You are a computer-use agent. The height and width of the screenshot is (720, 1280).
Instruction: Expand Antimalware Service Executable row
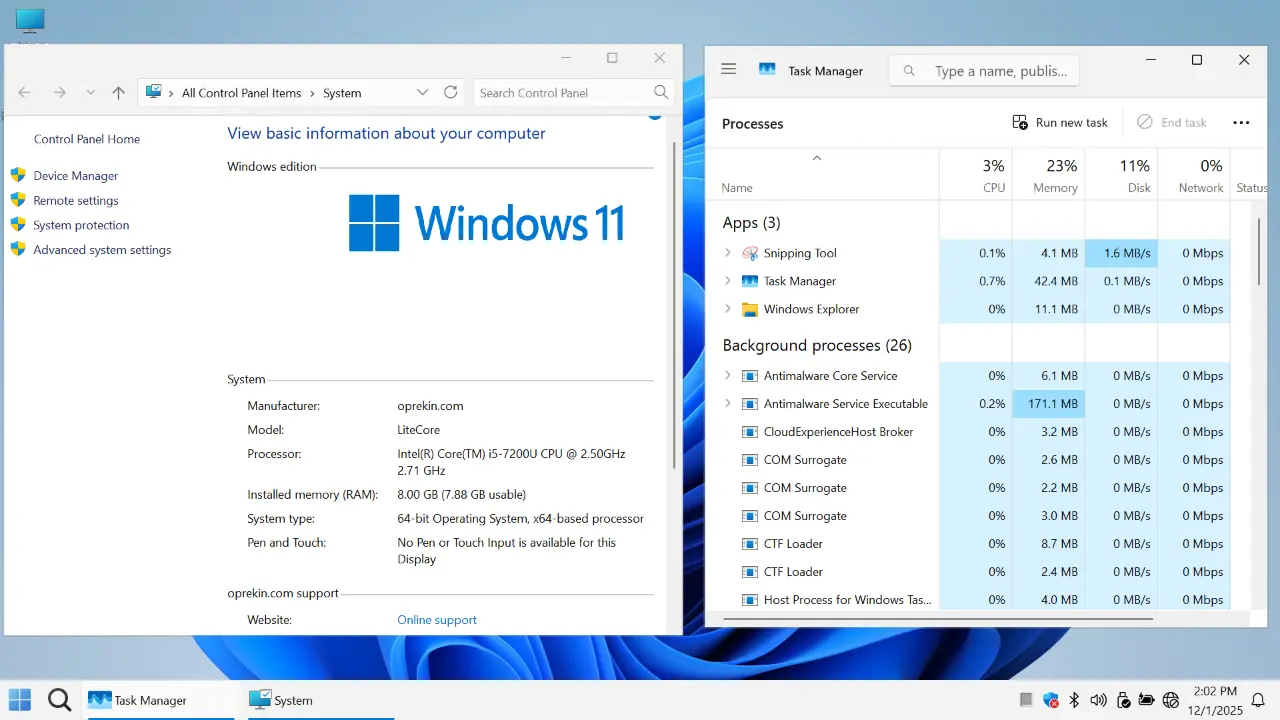coord(728,404)
